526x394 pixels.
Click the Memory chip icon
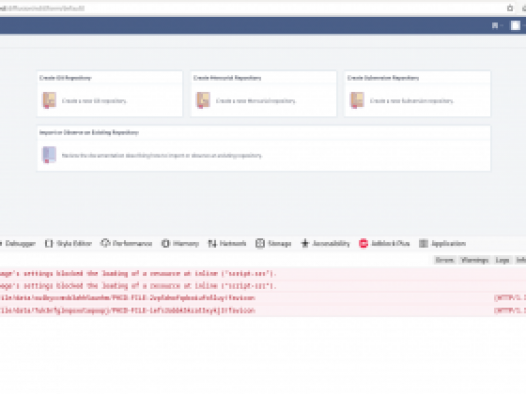165,243
